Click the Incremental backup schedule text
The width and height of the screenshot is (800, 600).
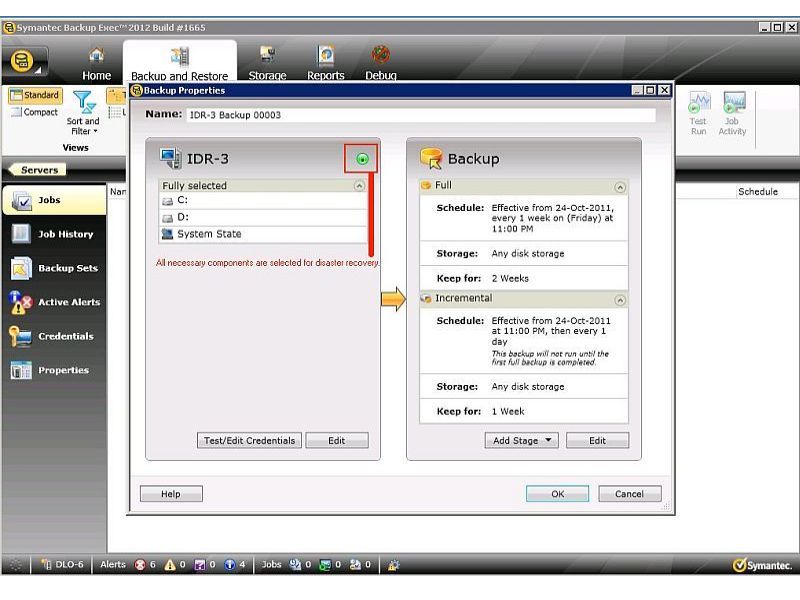[x=551, y=331]
